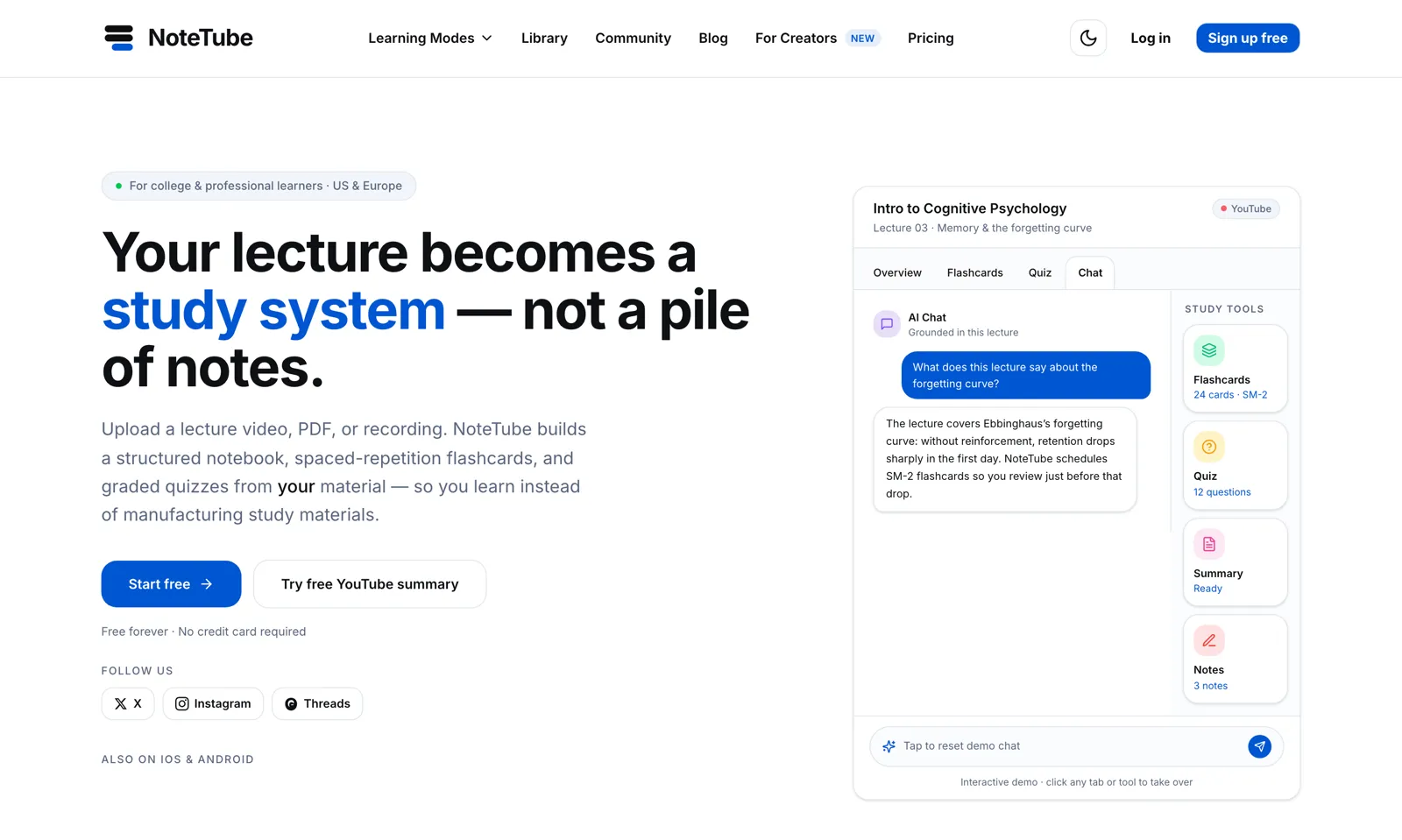Click the YouTube source badge
1402x840 pixels.
[x=1246, y=208]
